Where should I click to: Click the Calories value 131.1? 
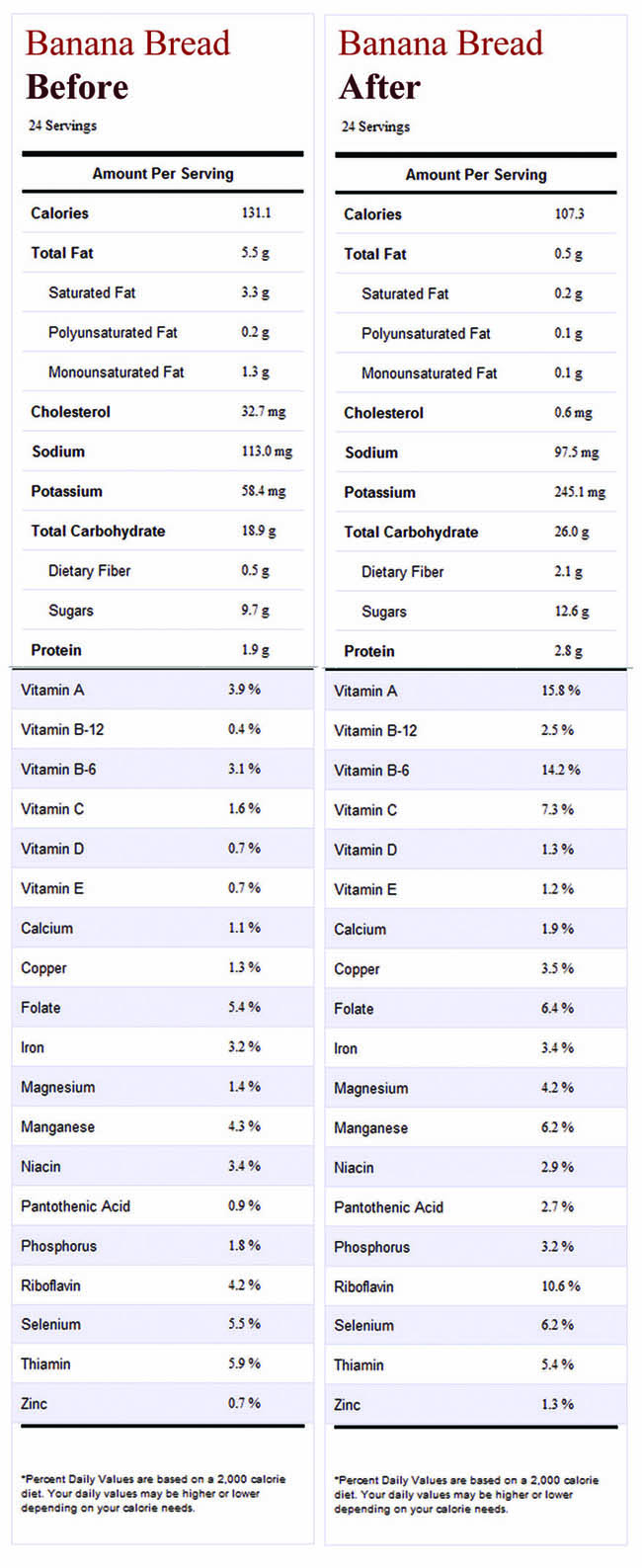coord(256,213)
